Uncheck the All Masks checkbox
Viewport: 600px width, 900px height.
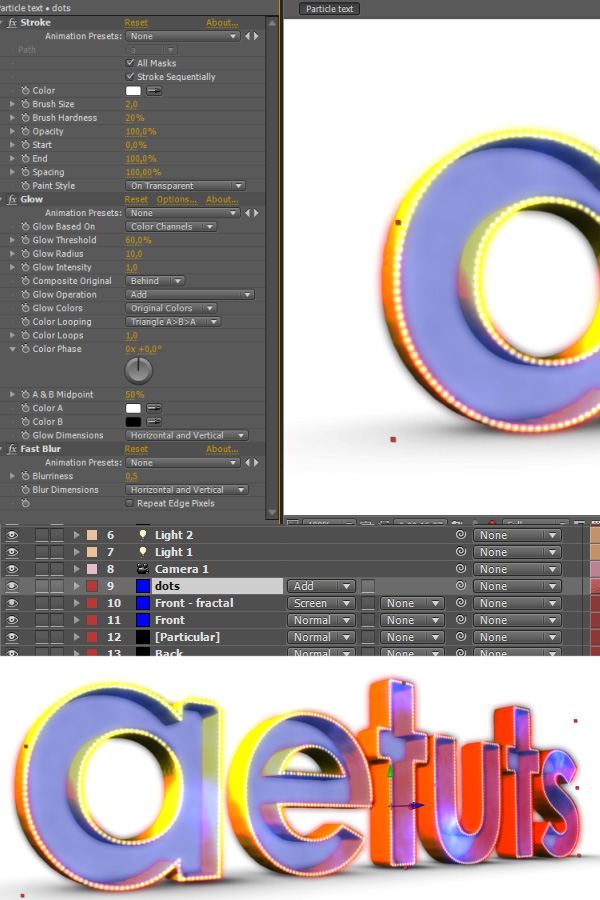(x=130, y=63)
